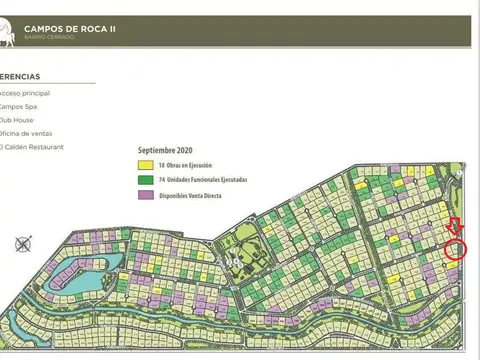Click the Referencias section heading
Image resolution: width=480 pixels, height=360 pixels.
20,77
